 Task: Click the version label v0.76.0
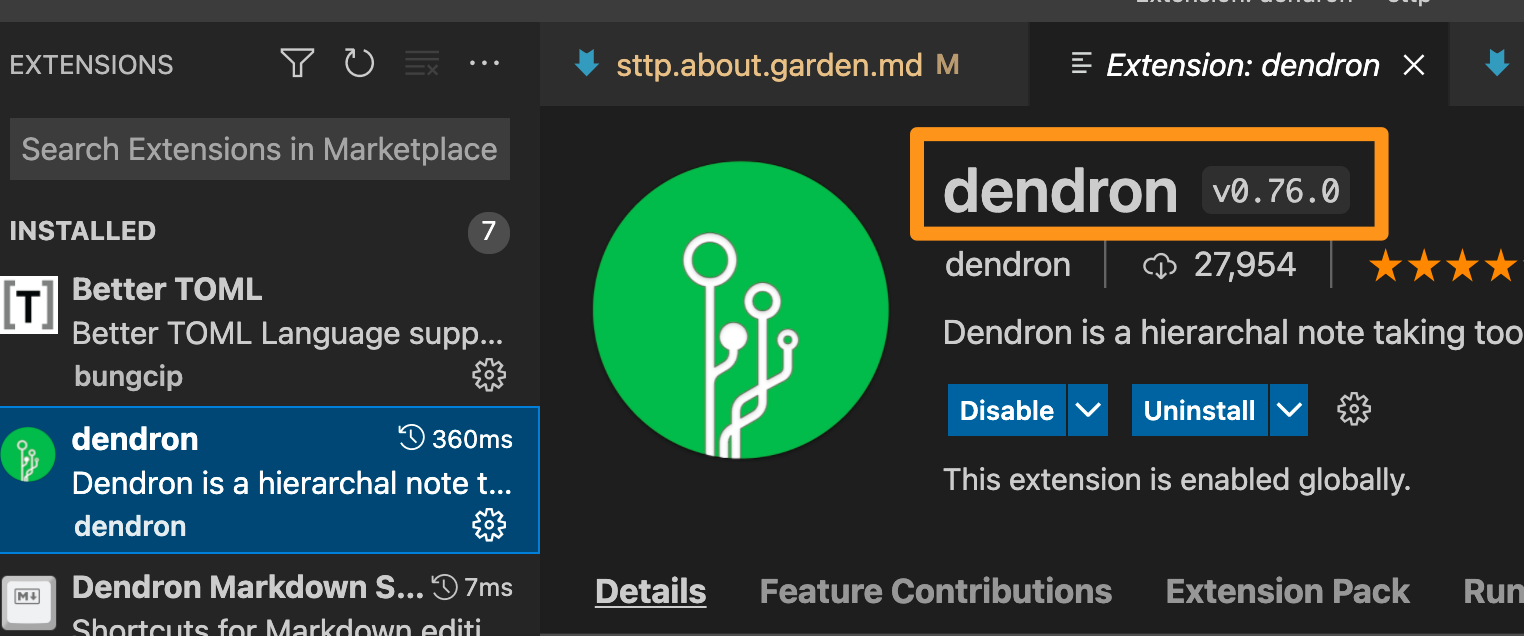click(1276, 191)
